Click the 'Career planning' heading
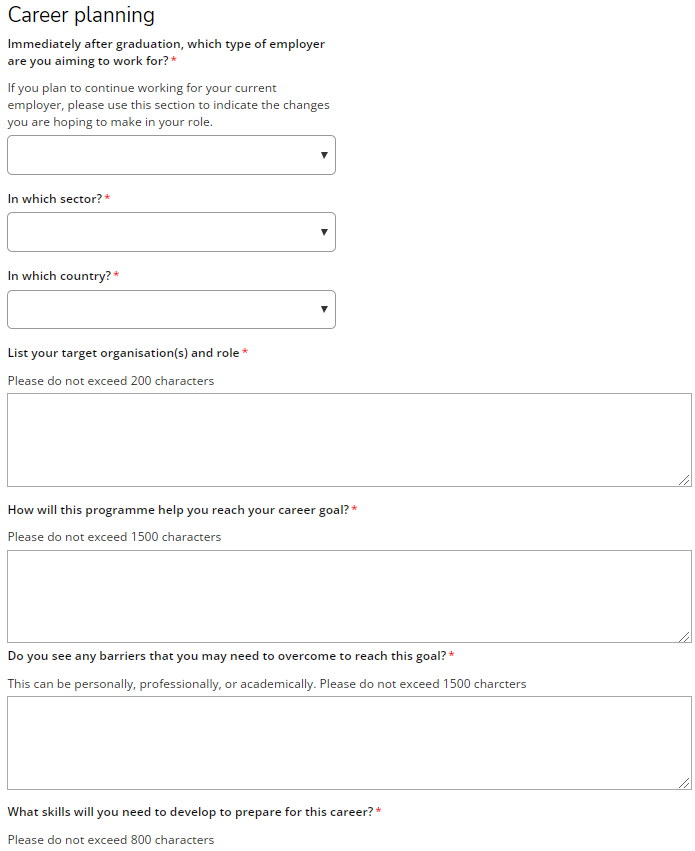 [x=81, y=15]
